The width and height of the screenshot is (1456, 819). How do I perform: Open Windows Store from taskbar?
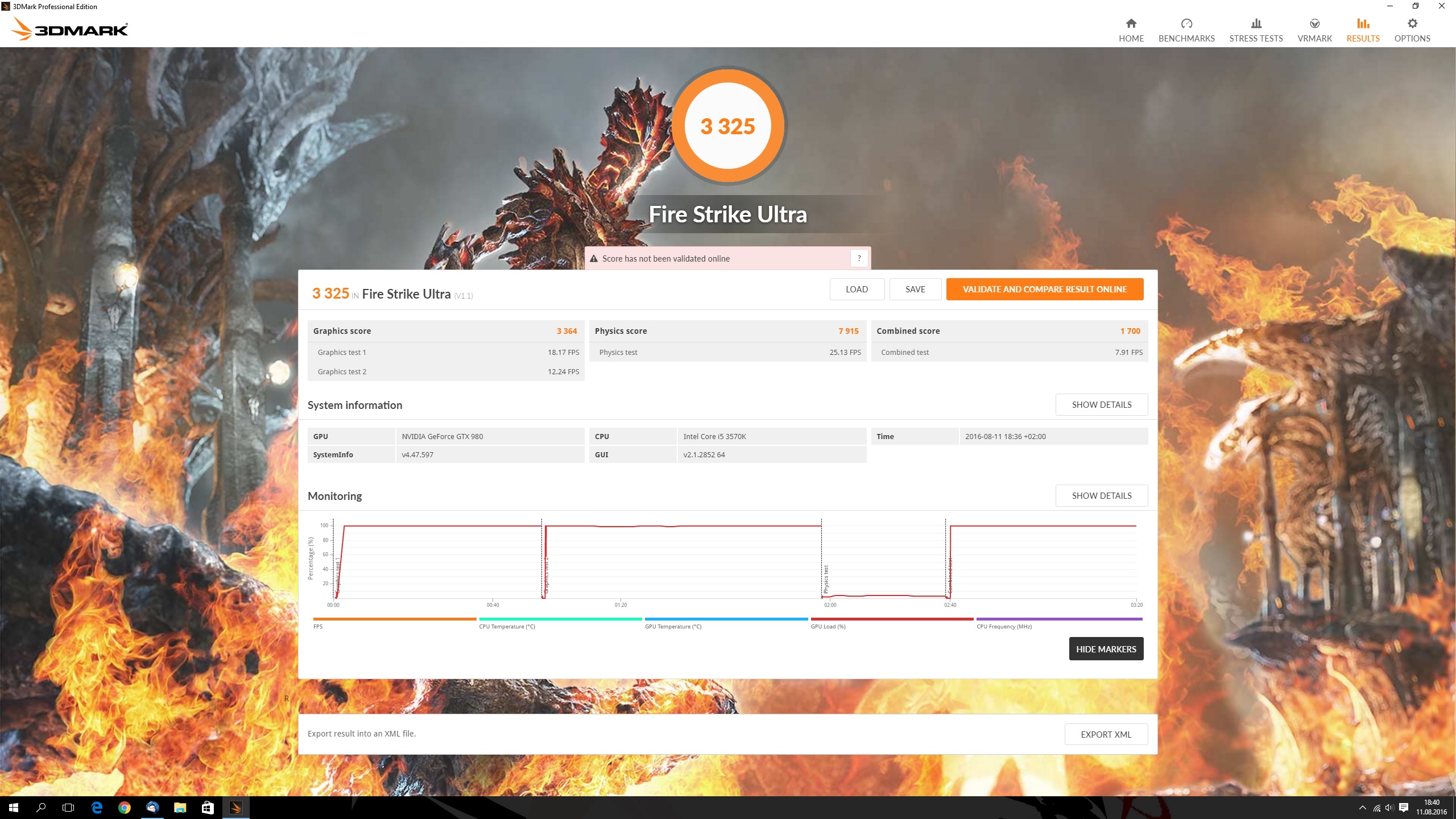[x=208, y=808]
